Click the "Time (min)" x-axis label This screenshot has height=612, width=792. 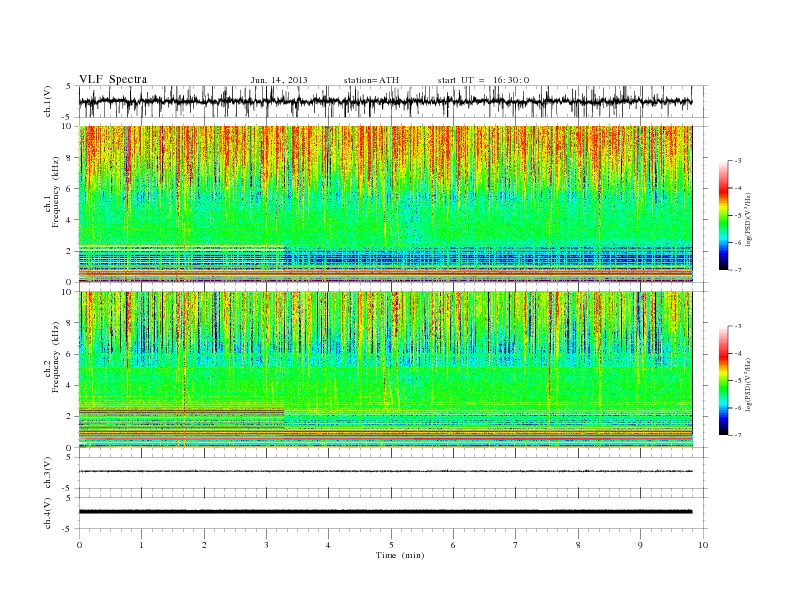click(x=400, y=555)
